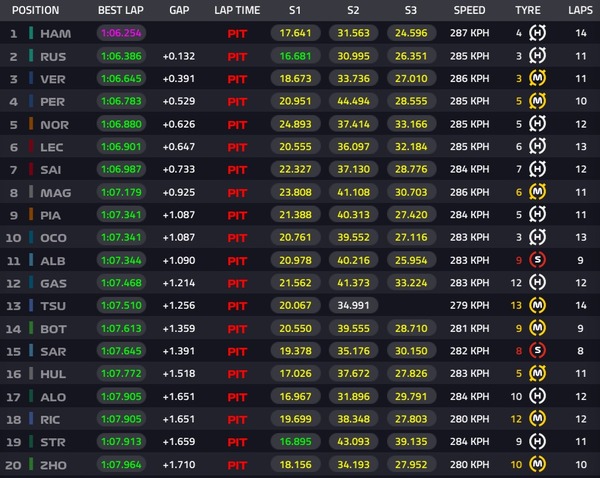Click the BEST LAP column header
Viewport: 600px width, 478px height.
[121, 10]
